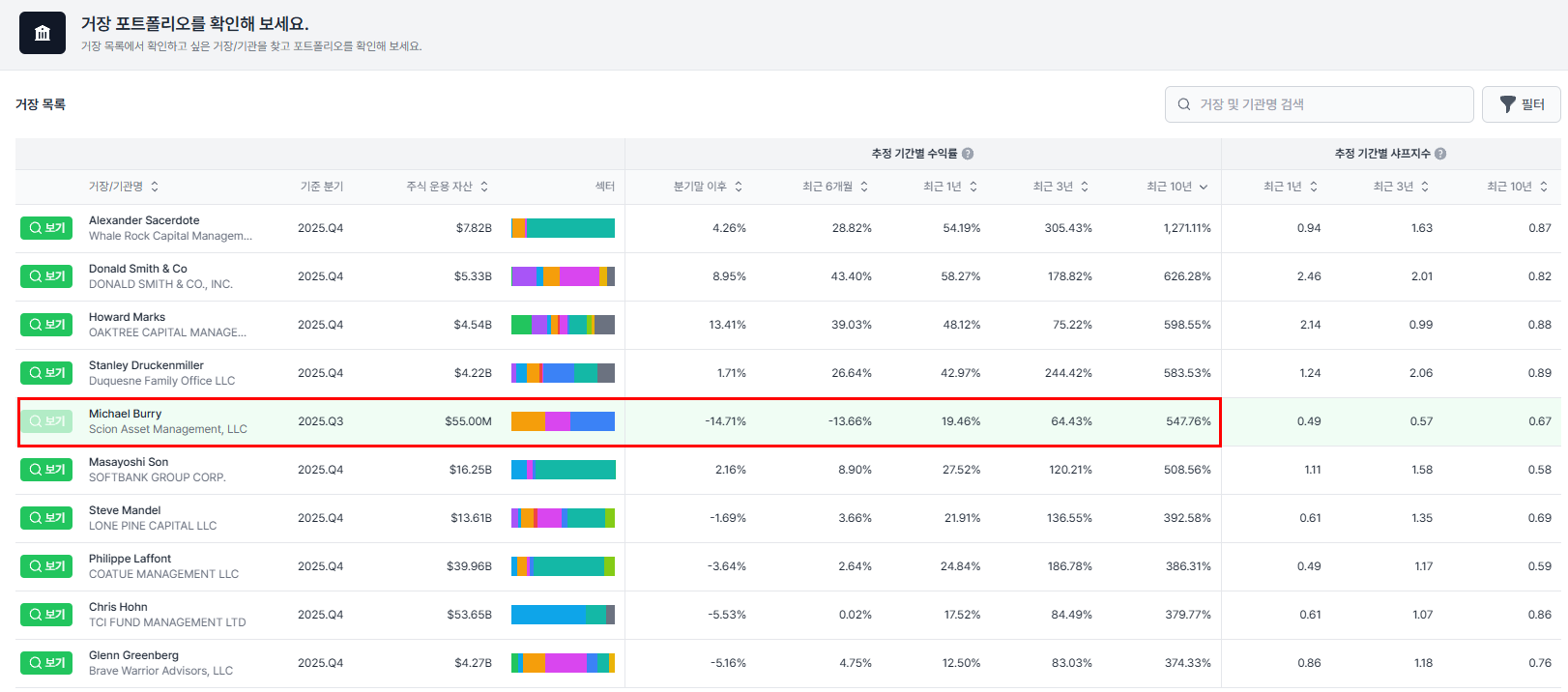The image size is (1568, 692).
Task: Click the -14.71% return value
Action: point(725,421)
